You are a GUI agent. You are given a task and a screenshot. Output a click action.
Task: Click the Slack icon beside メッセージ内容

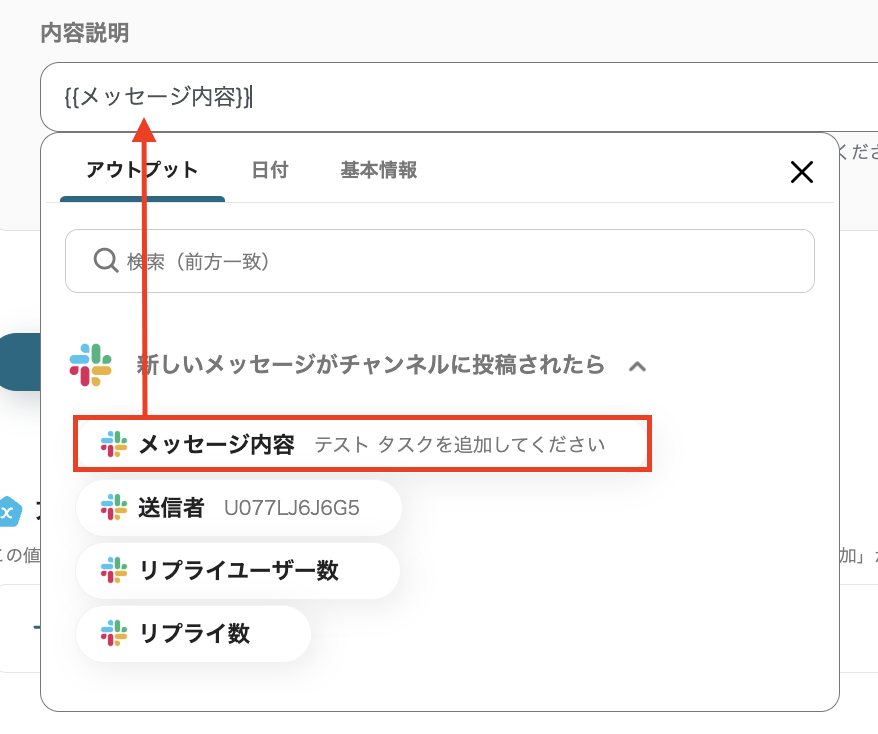pyautogui.click(x=114, y=444)
